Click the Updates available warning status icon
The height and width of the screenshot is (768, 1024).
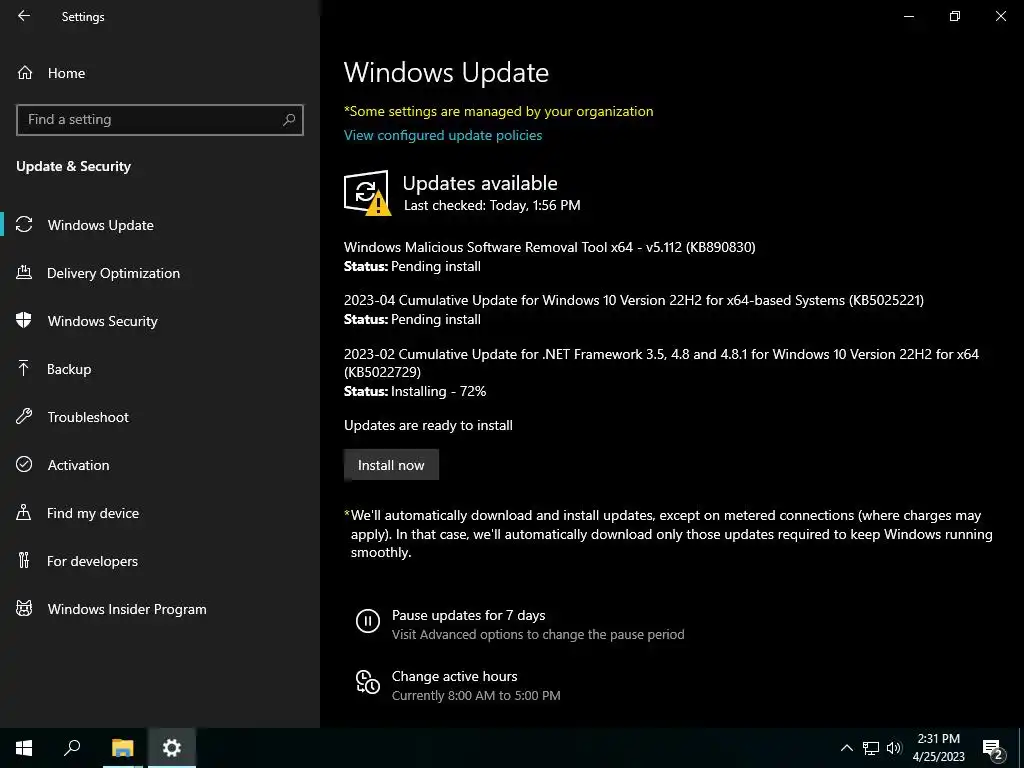tap(367, 193)
